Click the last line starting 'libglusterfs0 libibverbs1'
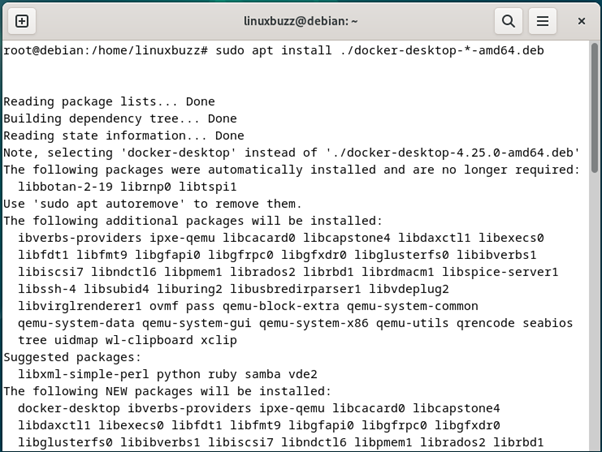Image resolution: width=602 pixels, height=452 pixels. (x=281, y=442)
